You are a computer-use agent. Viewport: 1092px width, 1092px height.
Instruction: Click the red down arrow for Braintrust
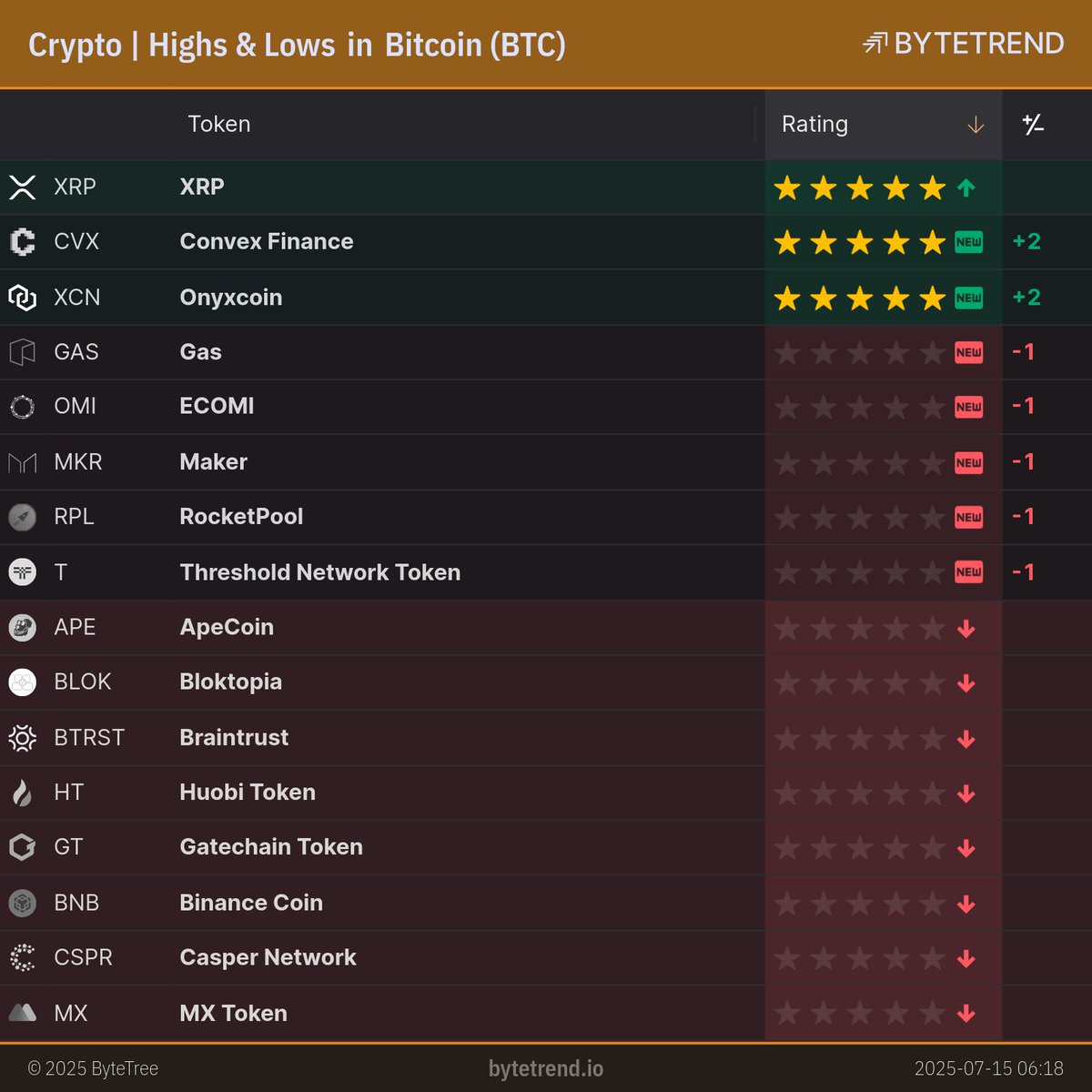(966, 738)
